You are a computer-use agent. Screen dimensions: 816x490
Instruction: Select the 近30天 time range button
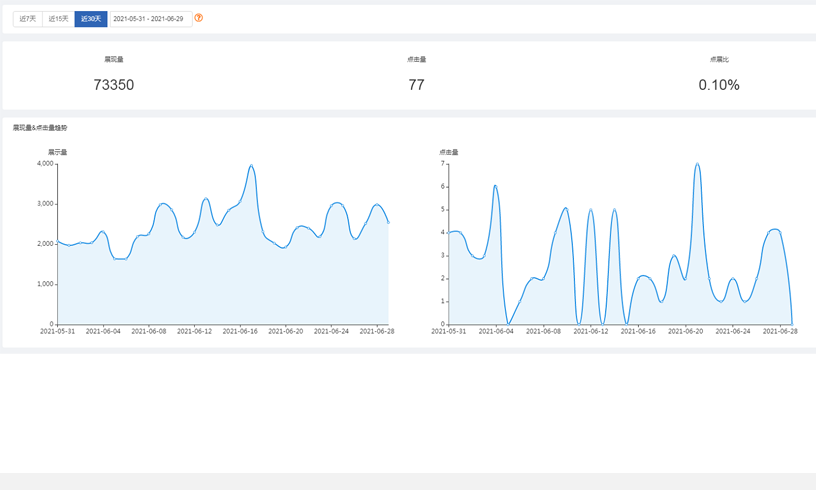pyautogui.click(x=91, y=19)
